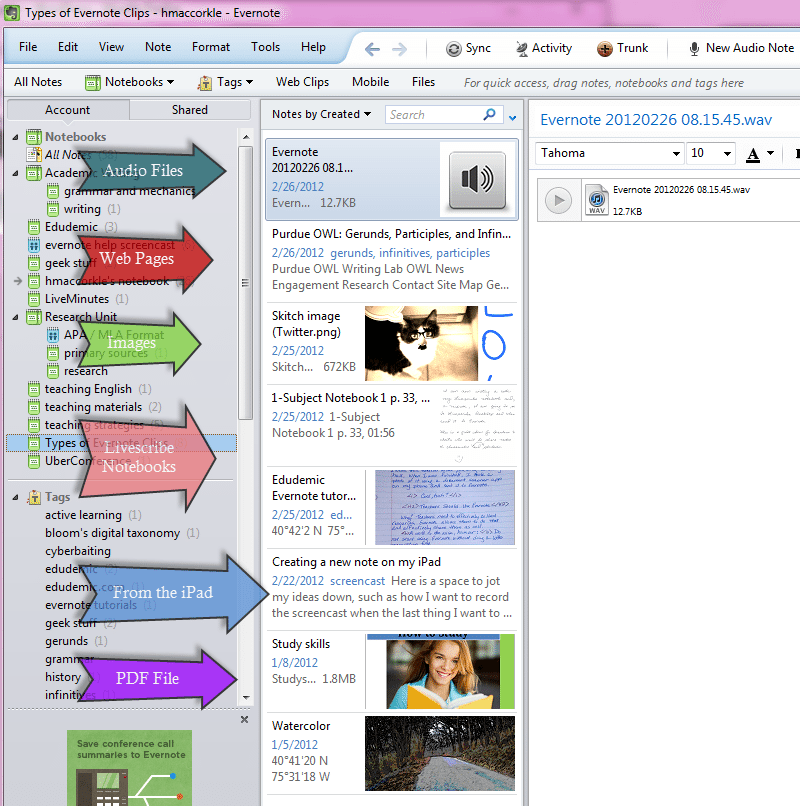Open the Watercolor note thumbnail
Image resolution: width=800 pixels, height=806 pixels.
(x=440, y=754)
